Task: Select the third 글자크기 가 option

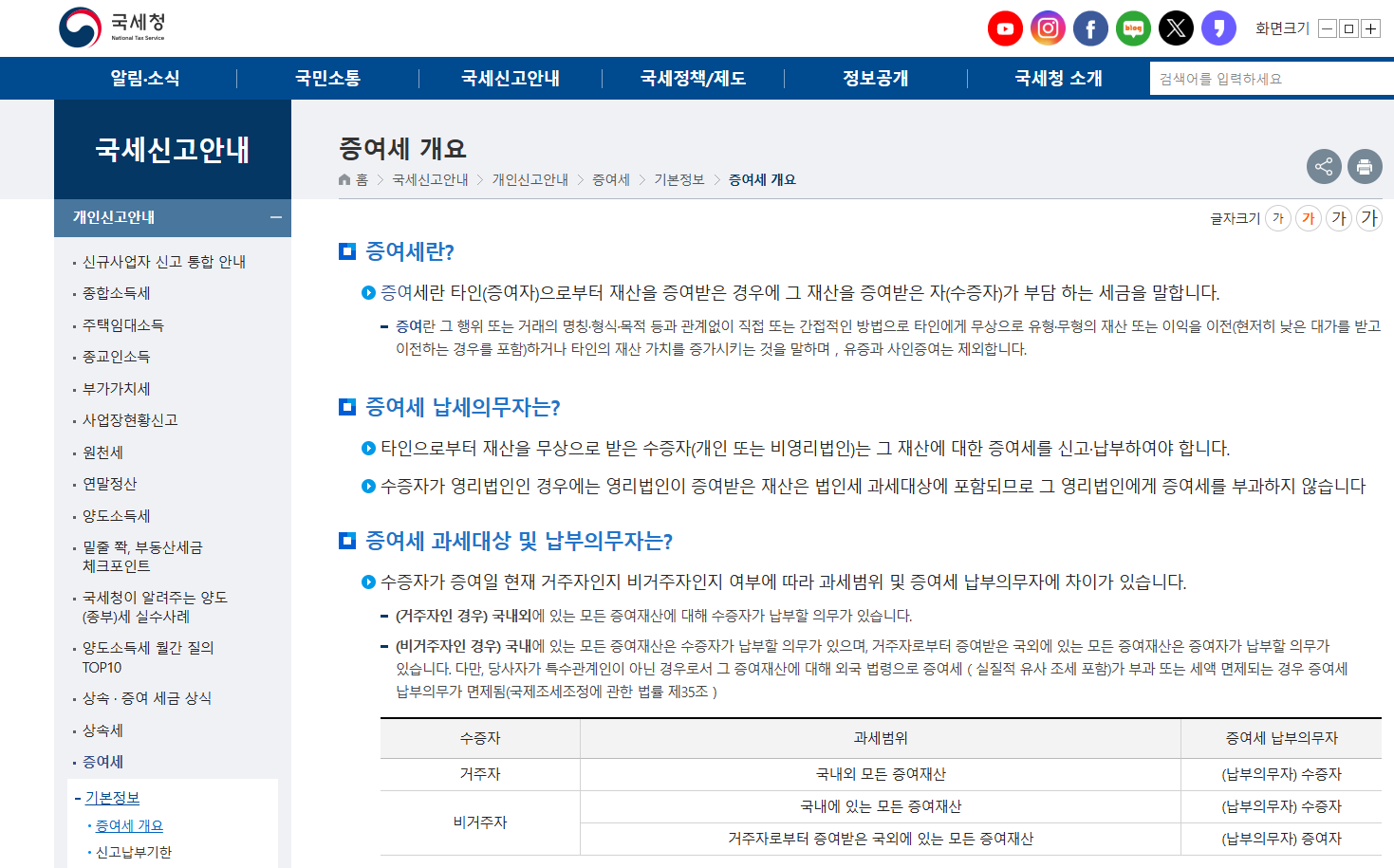Action: (1339, 218)
